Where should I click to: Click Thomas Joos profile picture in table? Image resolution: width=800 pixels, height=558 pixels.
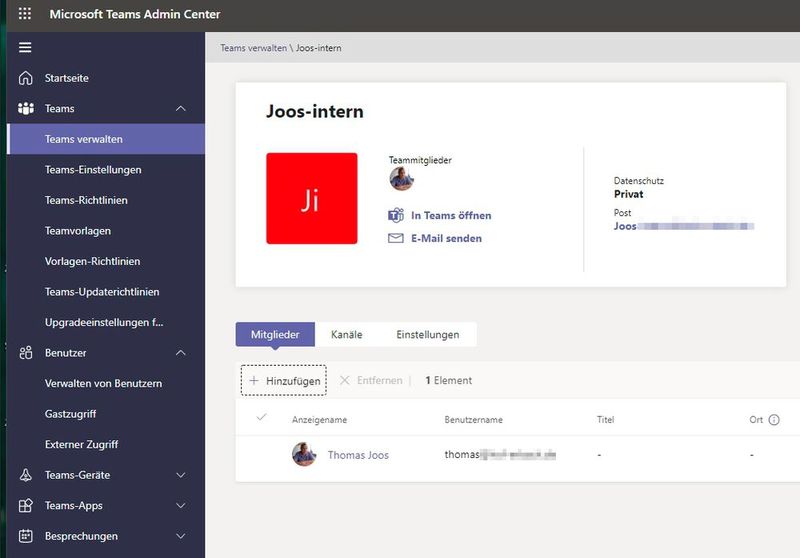[304, 454]
